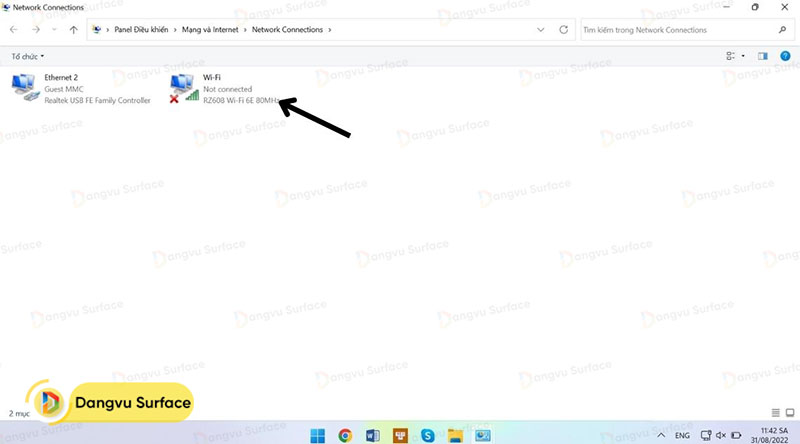This screenshot has height=444, width=800.
Task: Expand the address bar history dropdown
Action: 540,30
